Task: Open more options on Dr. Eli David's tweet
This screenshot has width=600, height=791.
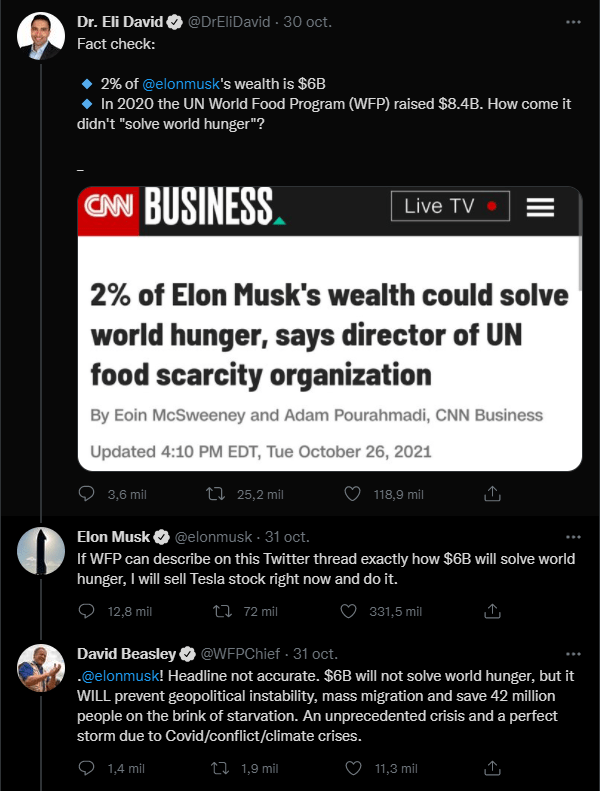Action: [x=573, y=21]
